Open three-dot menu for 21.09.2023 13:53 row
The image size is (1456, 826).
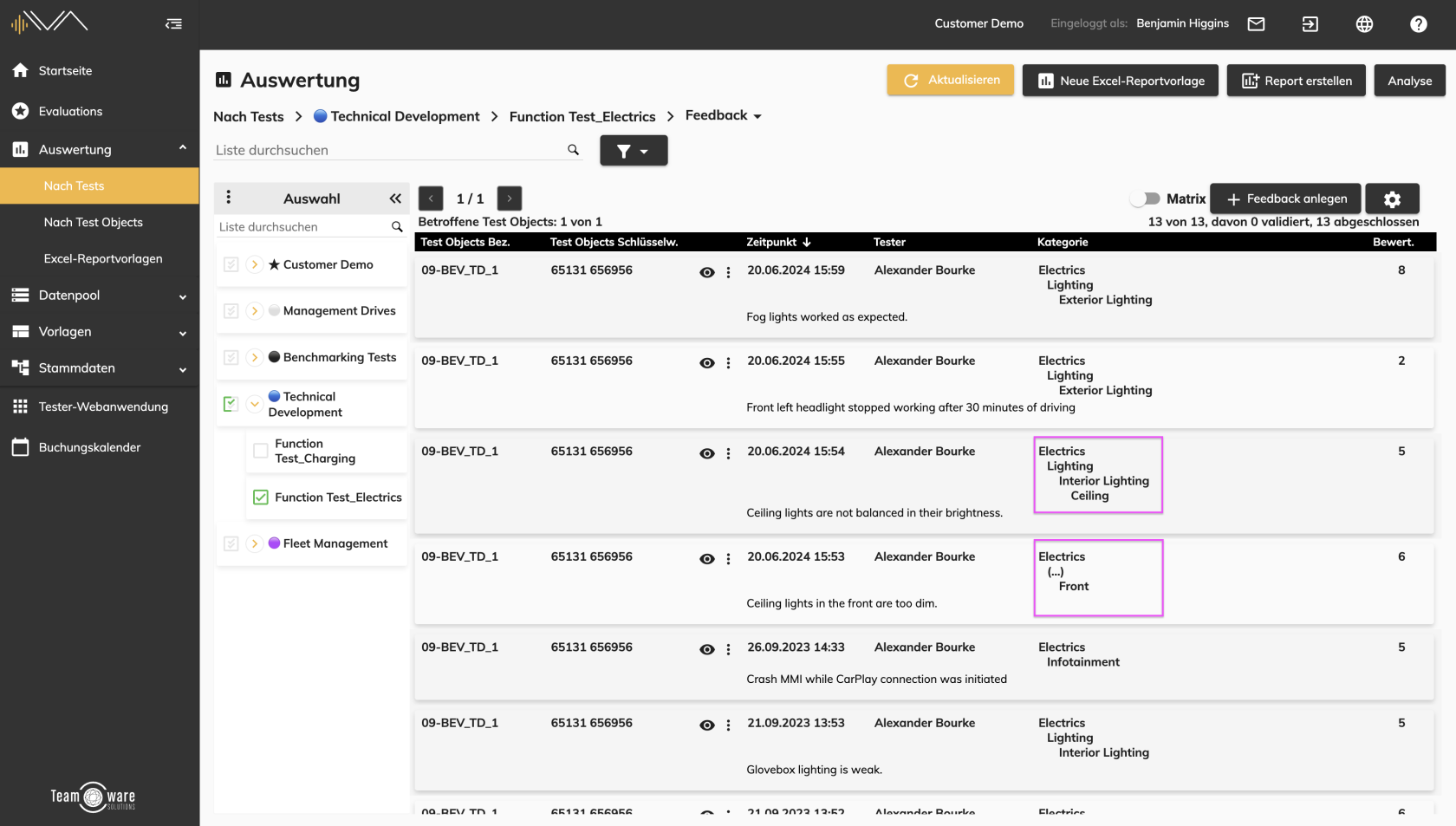coord(728,725)
